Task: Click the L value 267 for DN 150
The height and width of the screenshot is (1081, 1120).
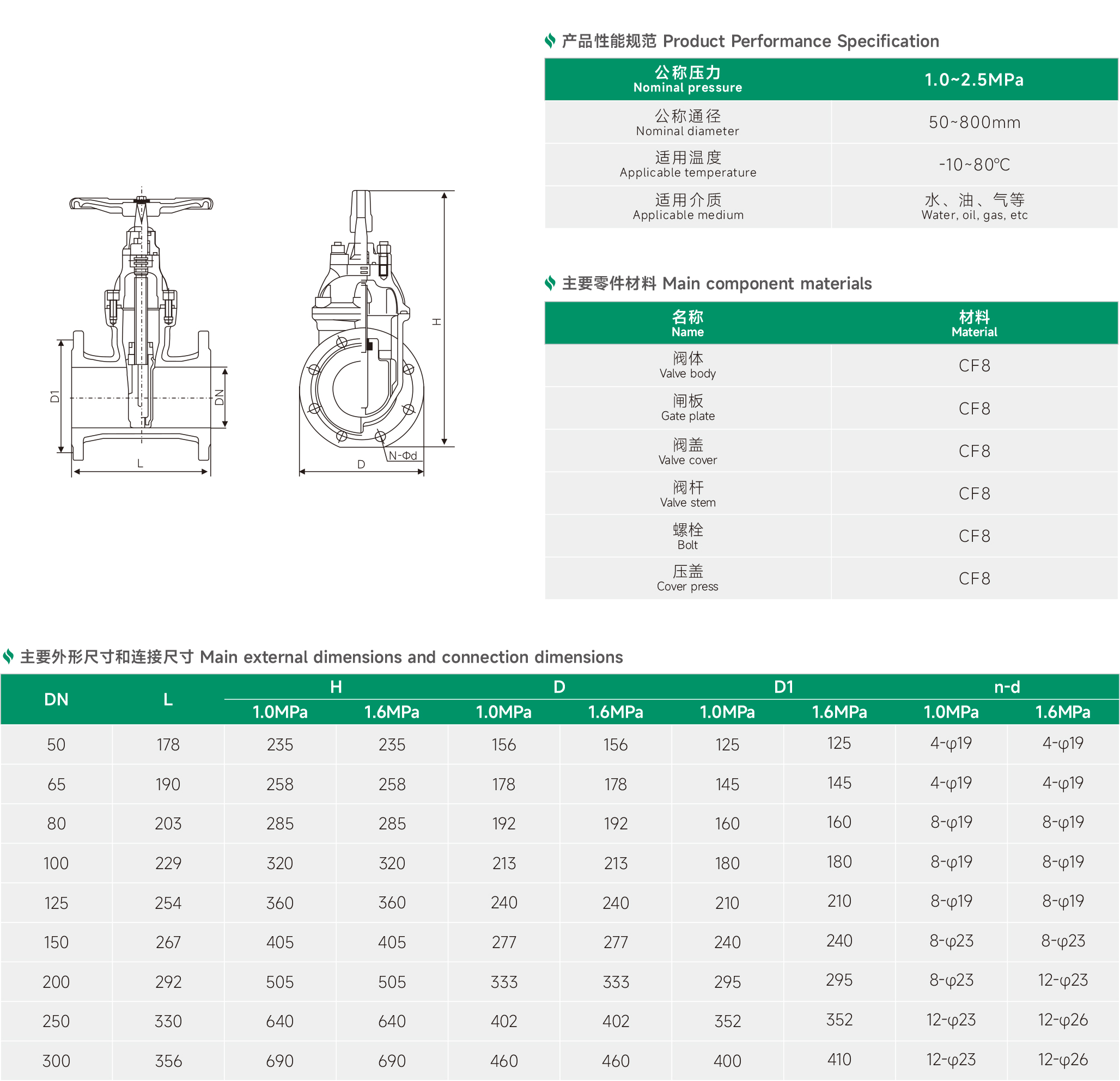Action: tap(168, 942)
